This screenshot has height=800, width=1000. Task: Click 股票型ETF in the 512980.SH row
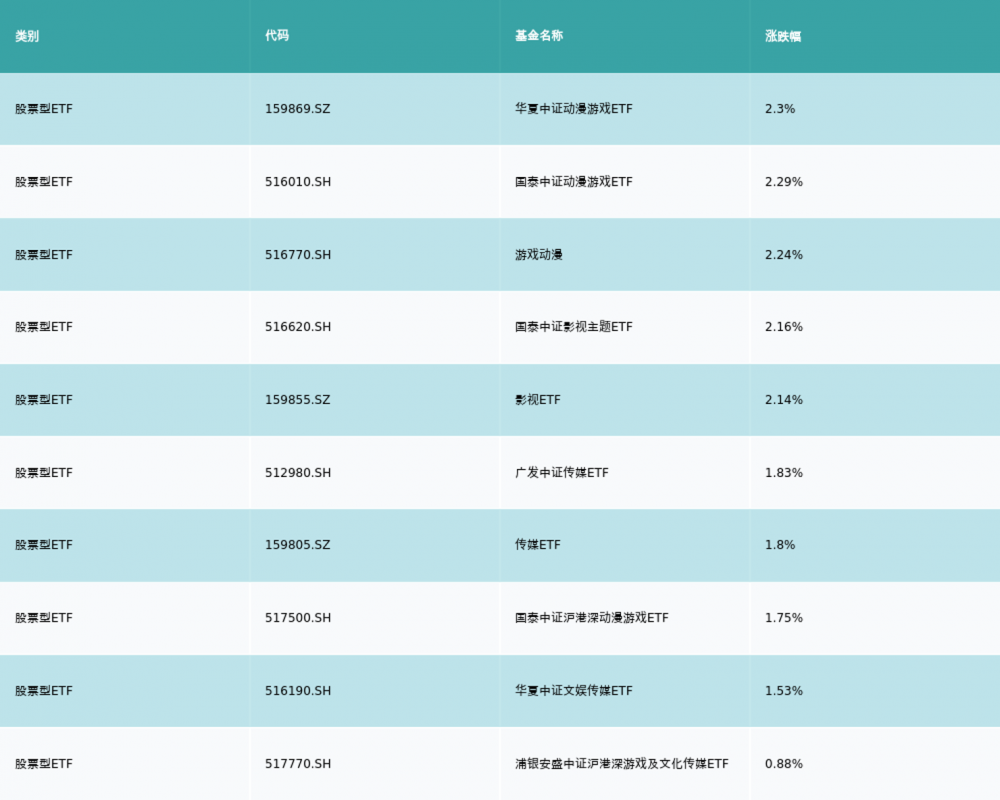44,473
